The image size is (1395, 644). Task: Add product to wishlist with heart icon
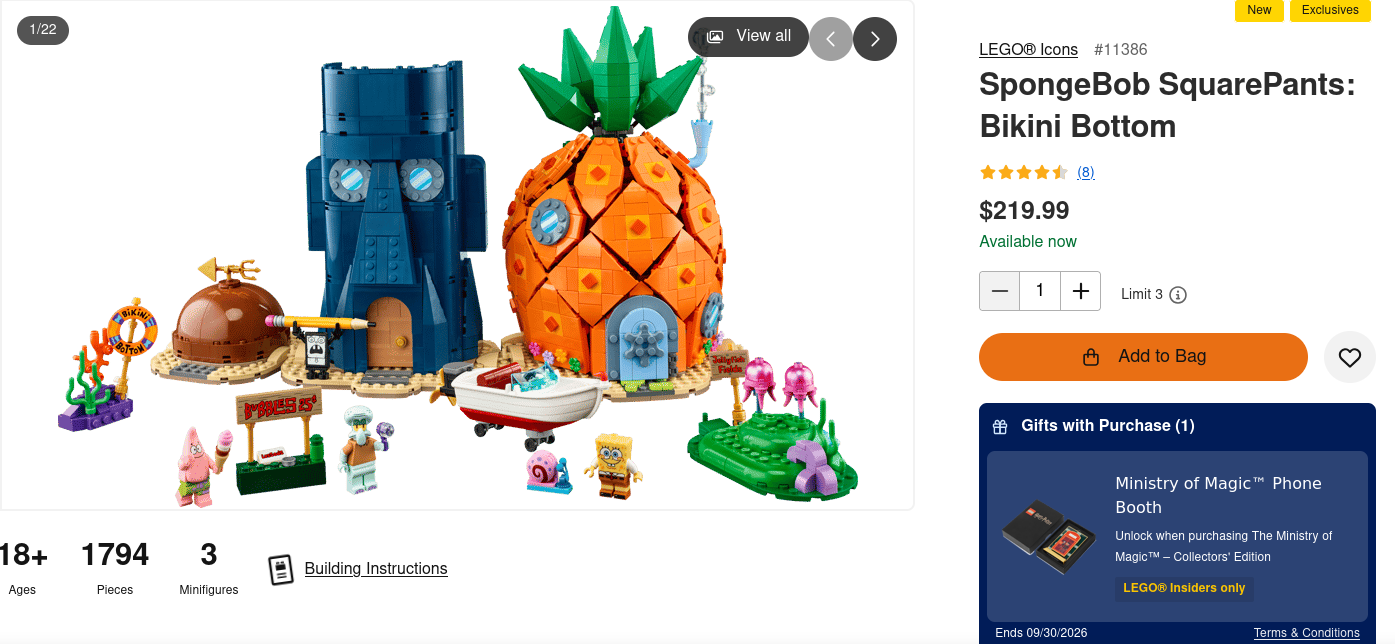pyautogui.click(x=1350, y=357)
